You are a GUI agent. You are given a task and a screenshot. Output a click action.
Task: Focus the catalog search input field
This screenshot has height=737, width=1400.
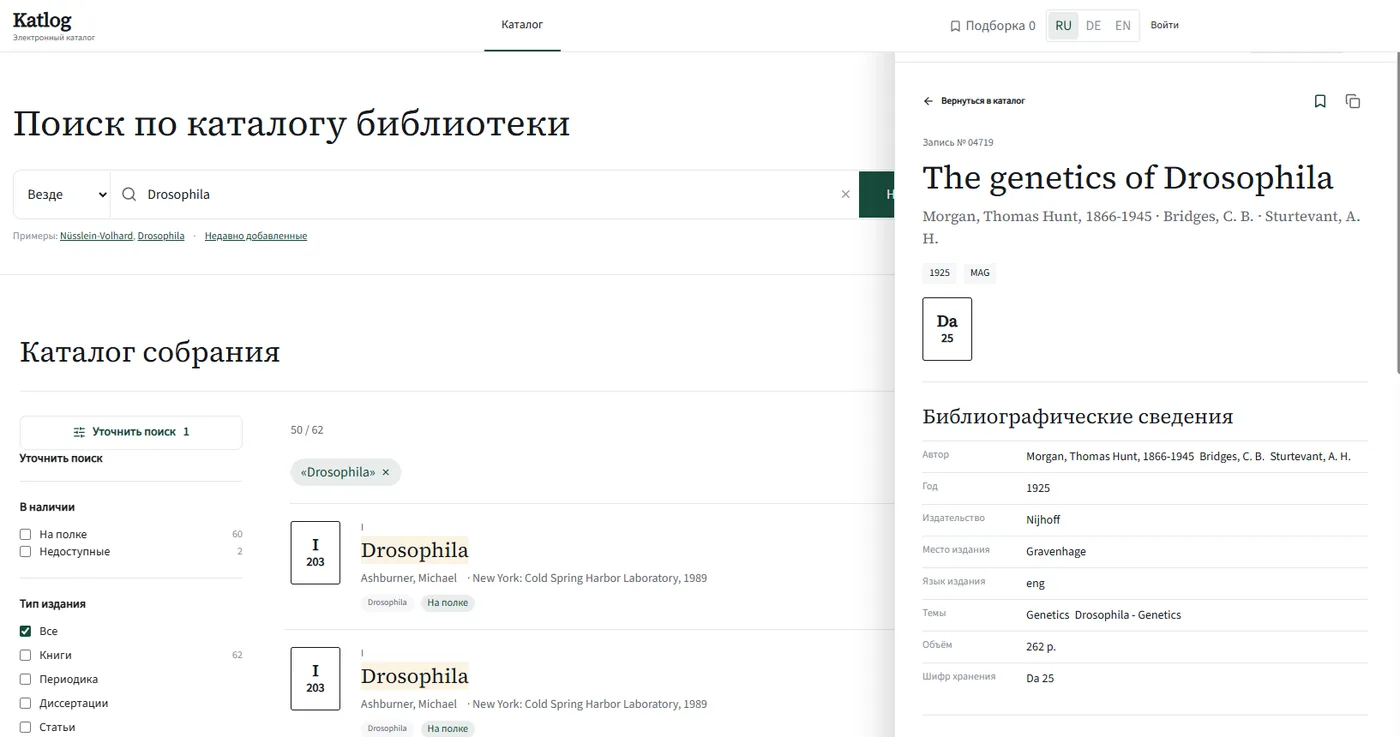[x=490, y=195]
